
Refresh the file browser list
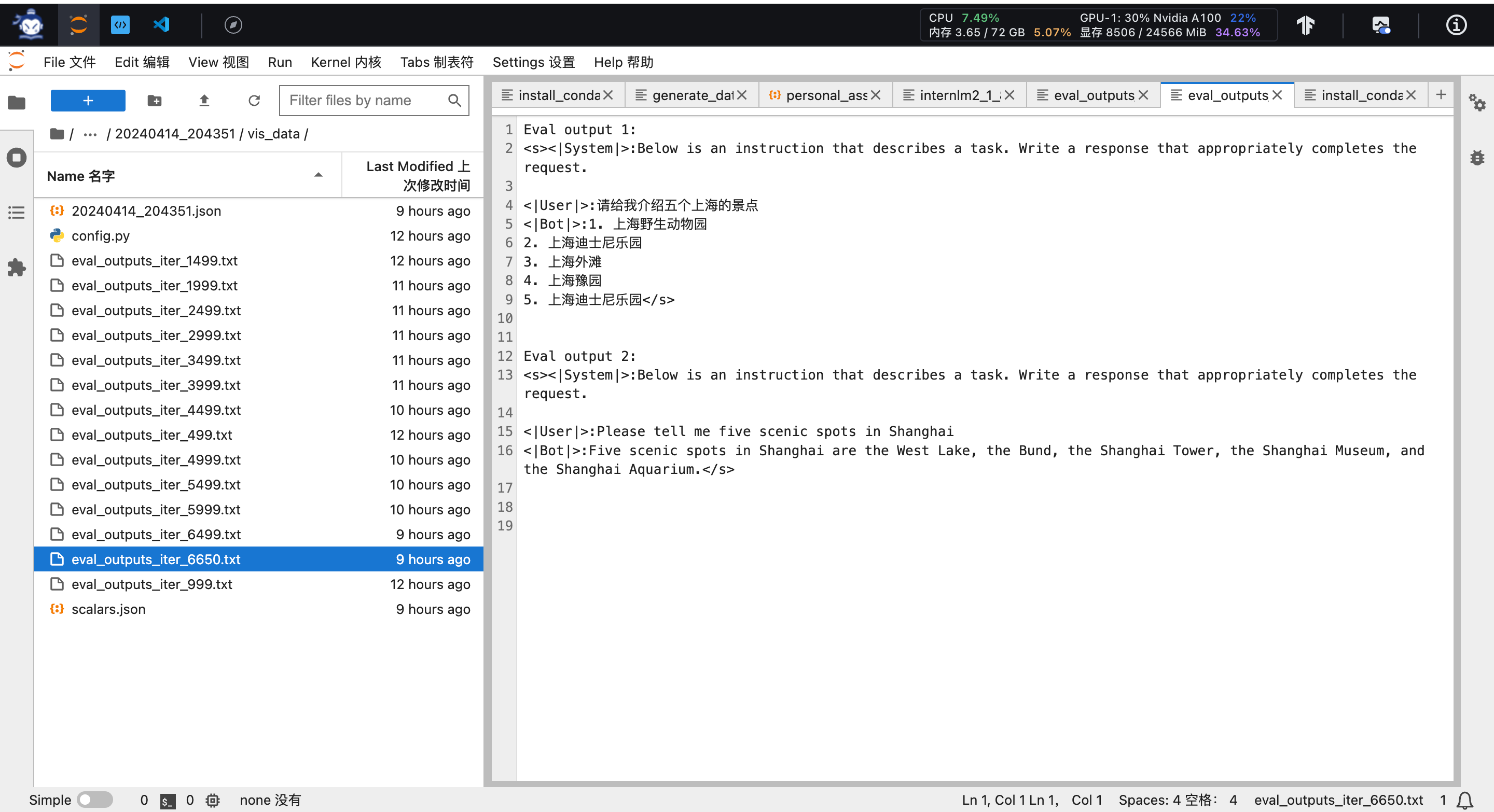click(x=254, y=101)
